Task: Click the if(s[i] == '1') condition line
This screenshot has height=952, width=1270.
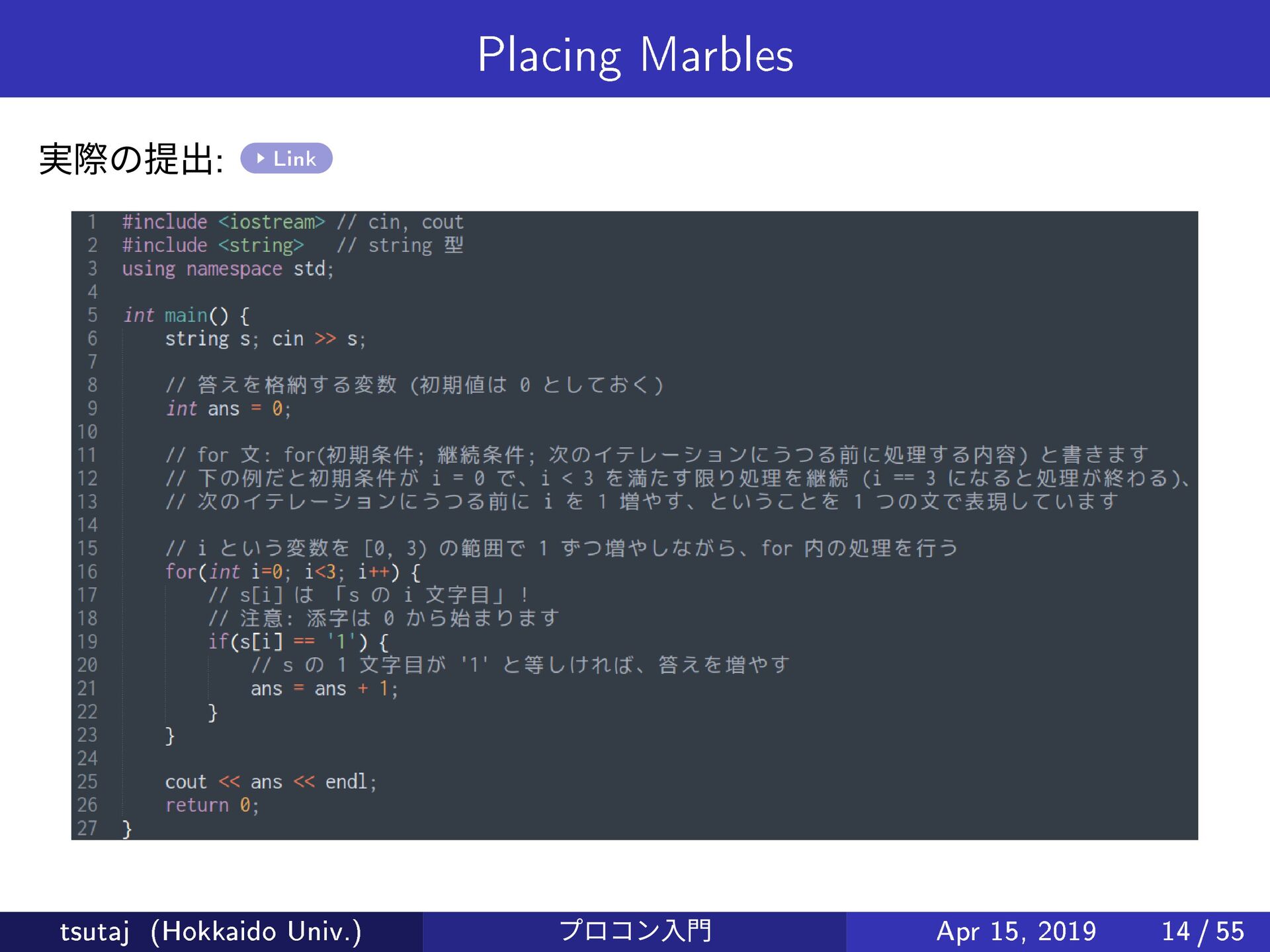Action: (298, 642)
